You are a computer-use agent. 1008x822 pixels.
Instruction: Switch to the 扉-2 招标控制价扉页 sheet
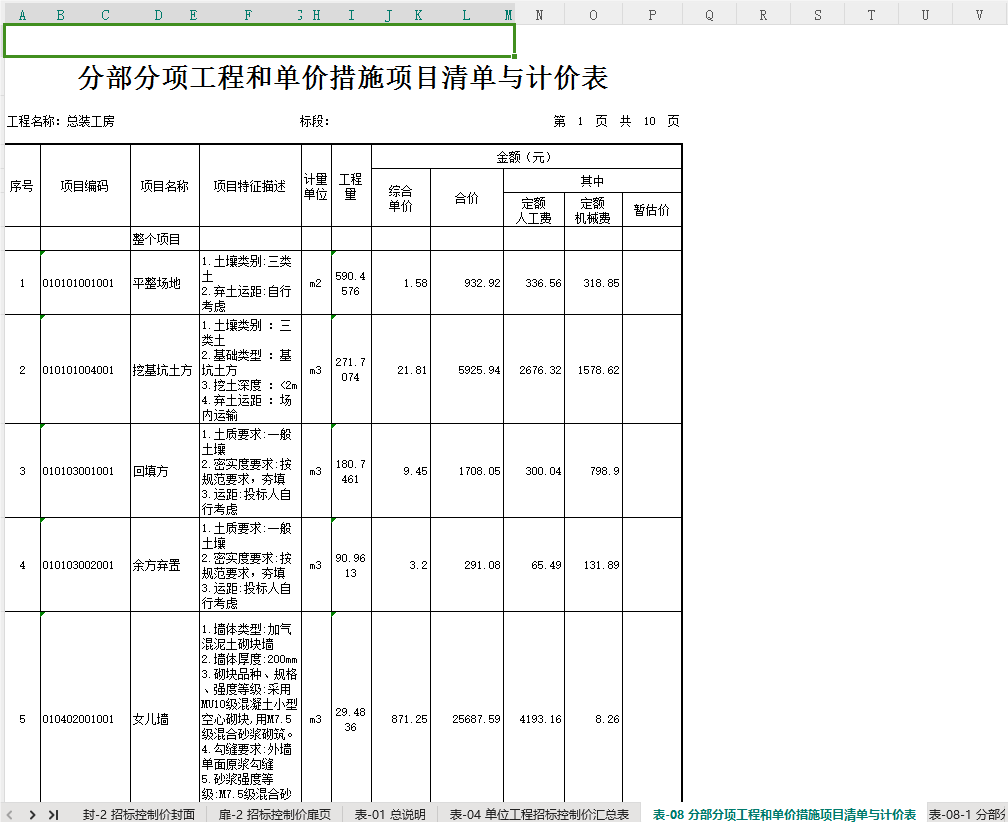(x=274, y=814)
